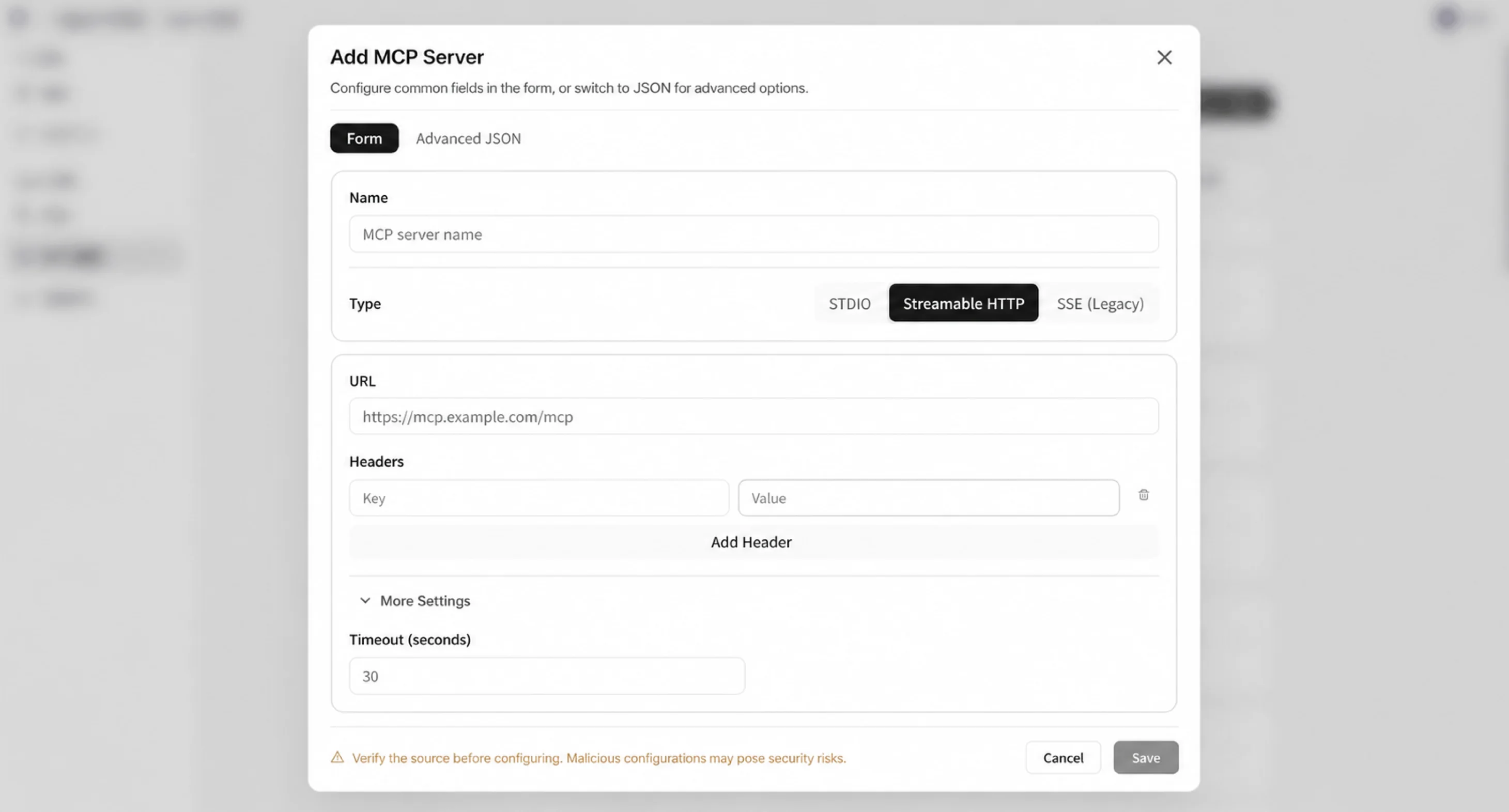This screenshot has width=1509, height=812.
Task: Switch to the Form tab
Action: pyautogui.click(x=364, y=138)
